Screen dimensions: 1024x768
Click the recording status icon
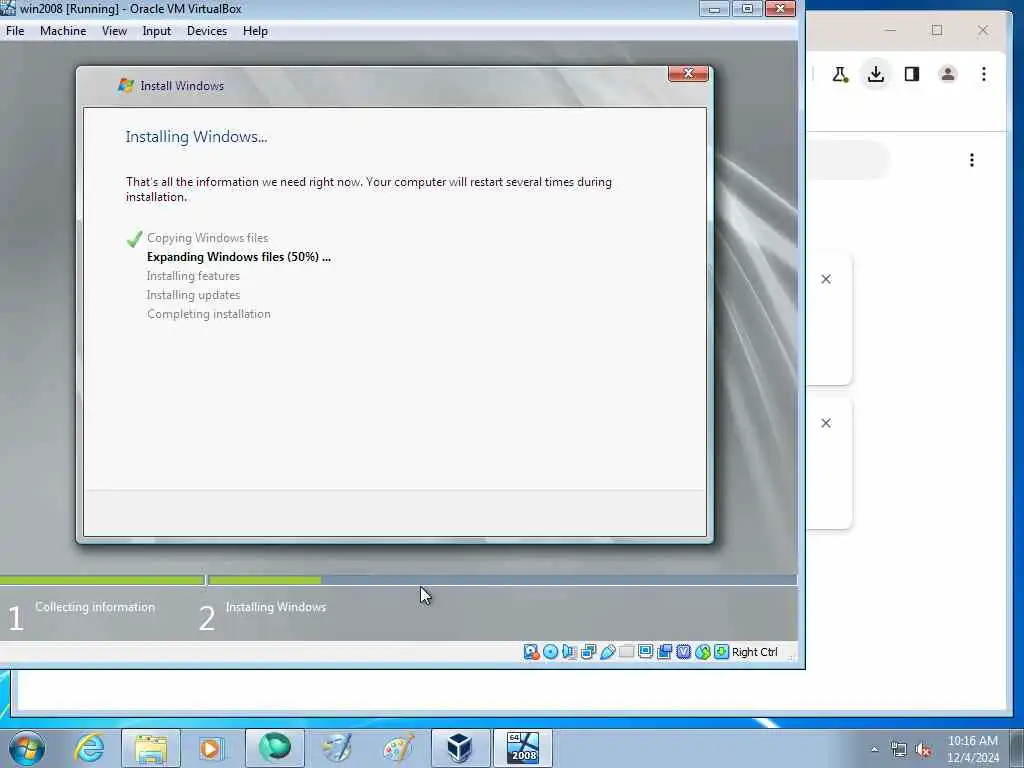(x=664, y=652)
